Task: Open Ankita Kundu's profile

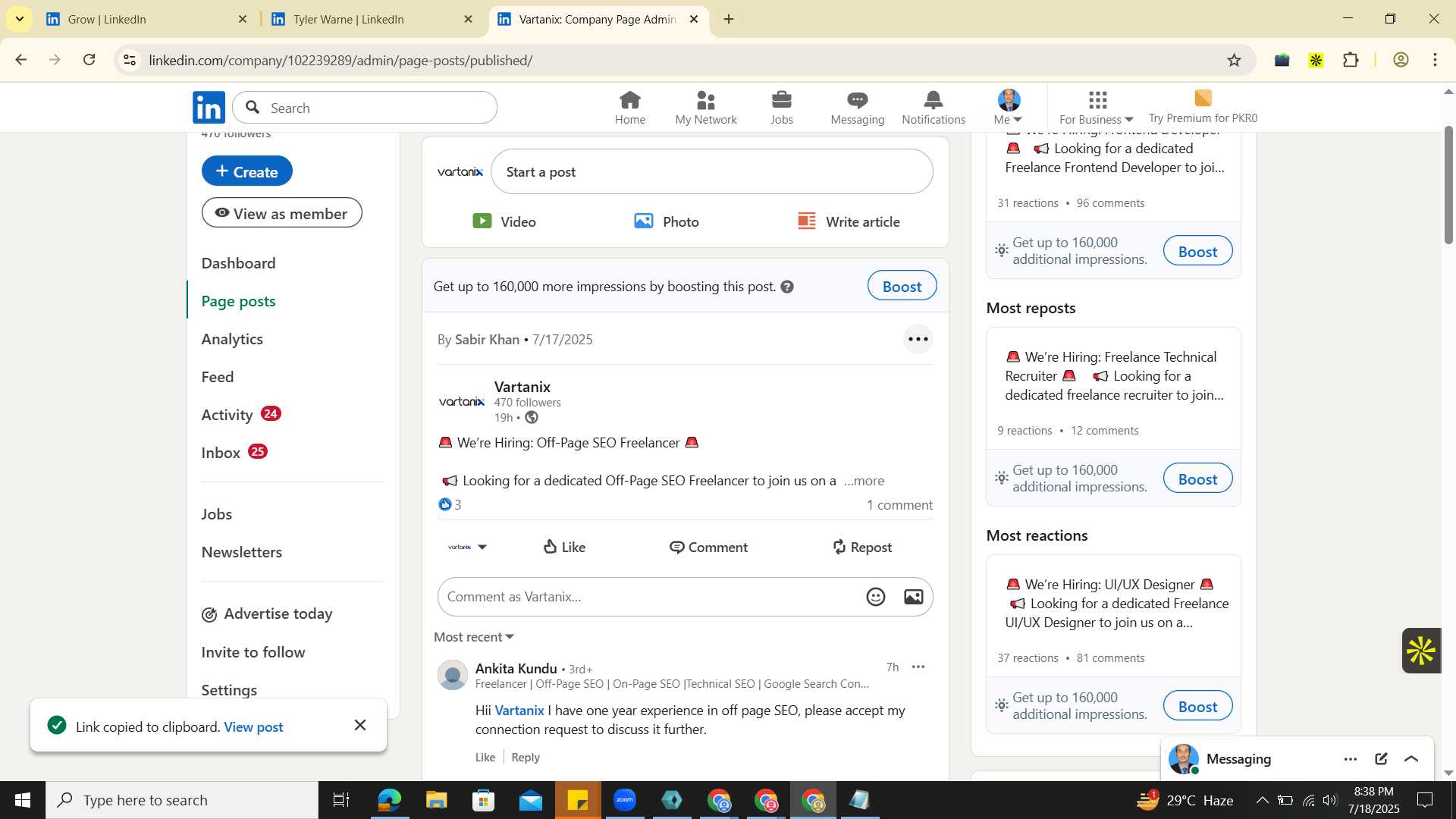Action: [x=516, y=668]
